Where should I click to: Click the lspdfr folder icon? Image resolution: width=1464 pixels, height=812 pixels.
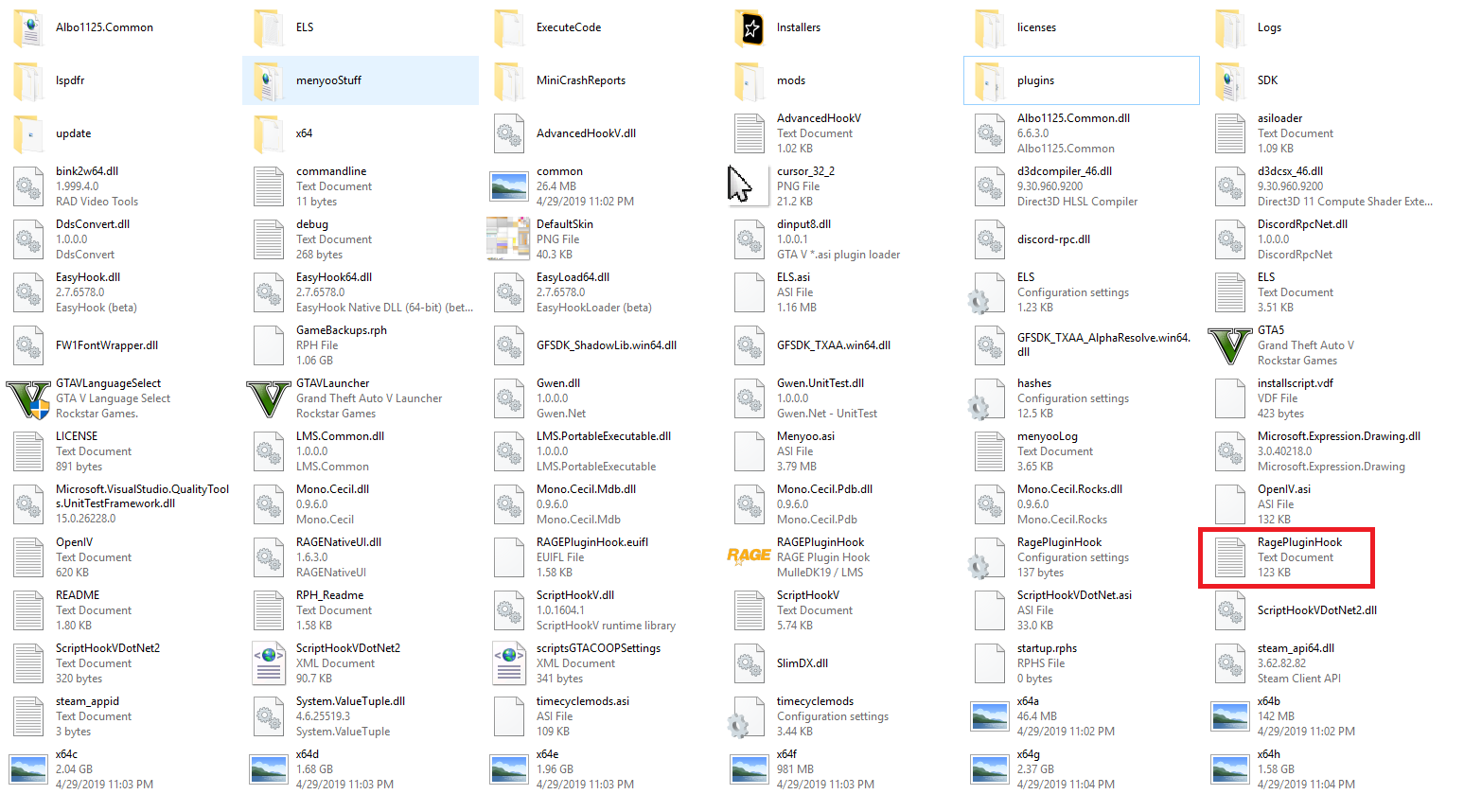[x=28, y=80]
